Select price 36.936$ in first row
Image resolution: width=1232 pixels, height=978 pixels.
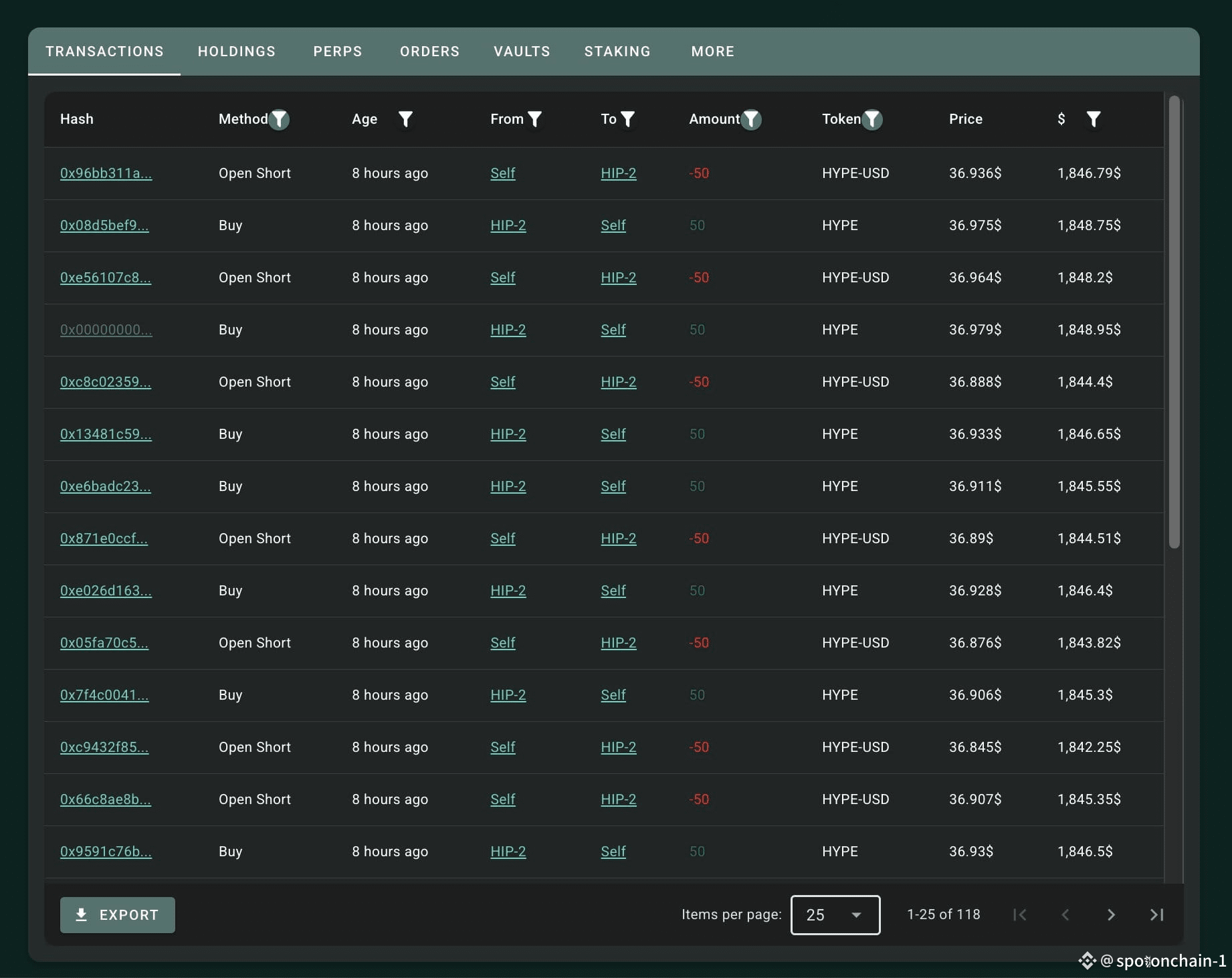point(975,173)
